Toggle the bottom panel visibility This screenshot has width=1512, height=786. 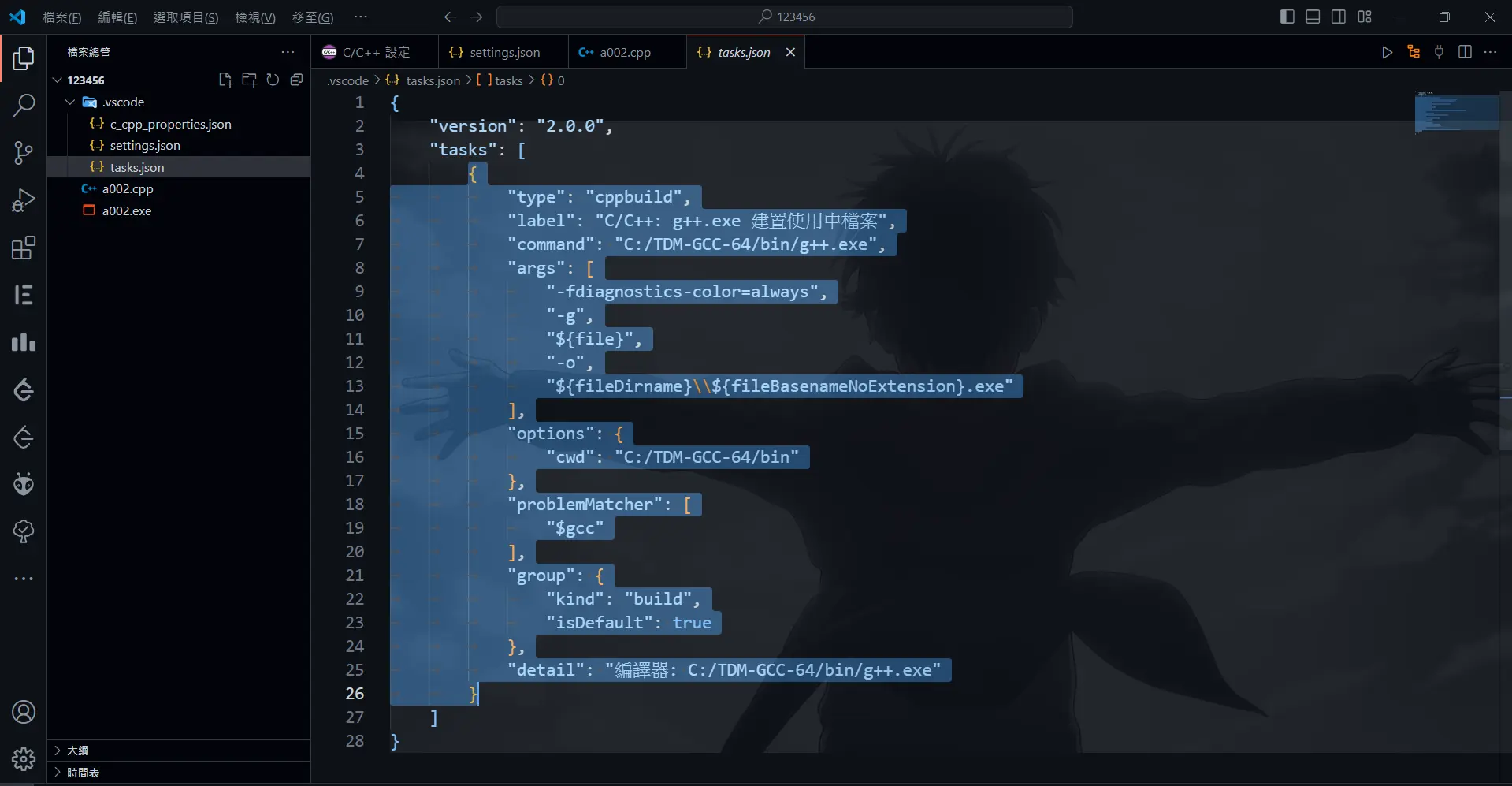click(x=1313, y=17)
